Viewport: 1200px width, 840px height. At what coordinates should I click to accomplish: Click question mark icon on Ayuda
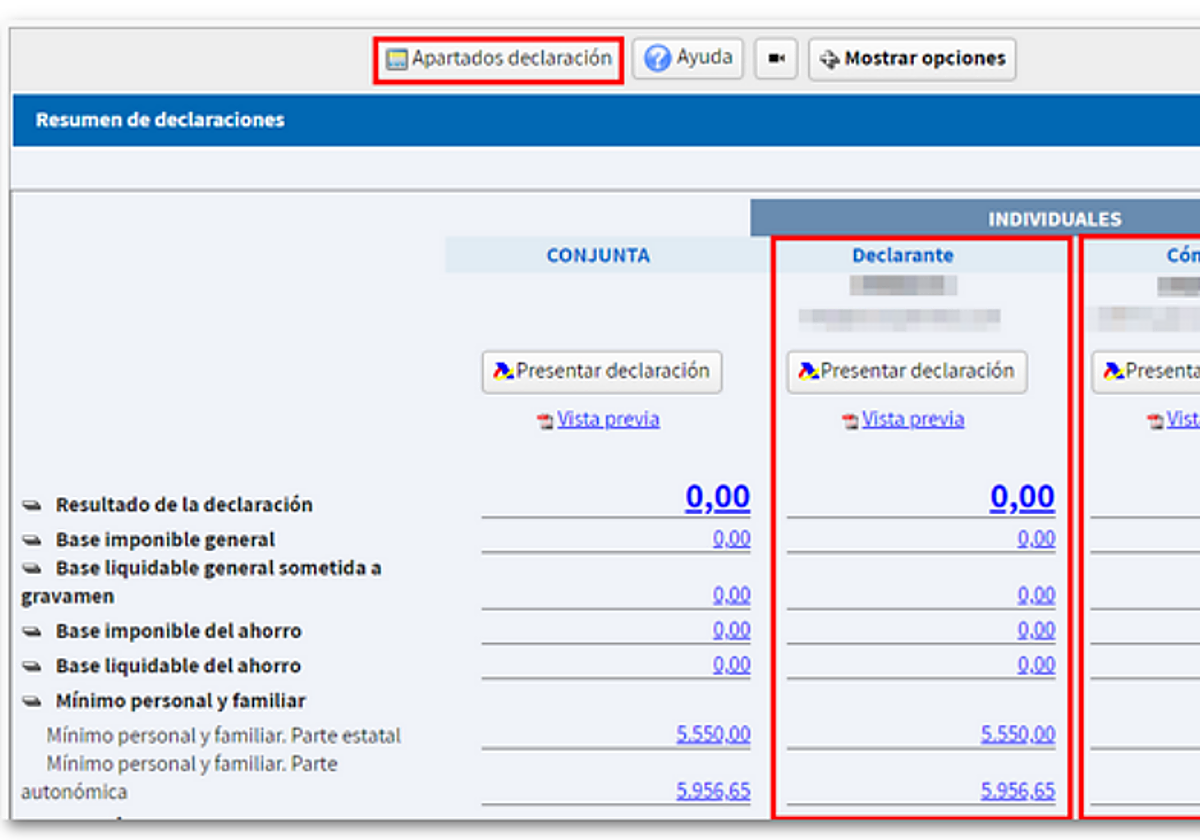point(657,59)
